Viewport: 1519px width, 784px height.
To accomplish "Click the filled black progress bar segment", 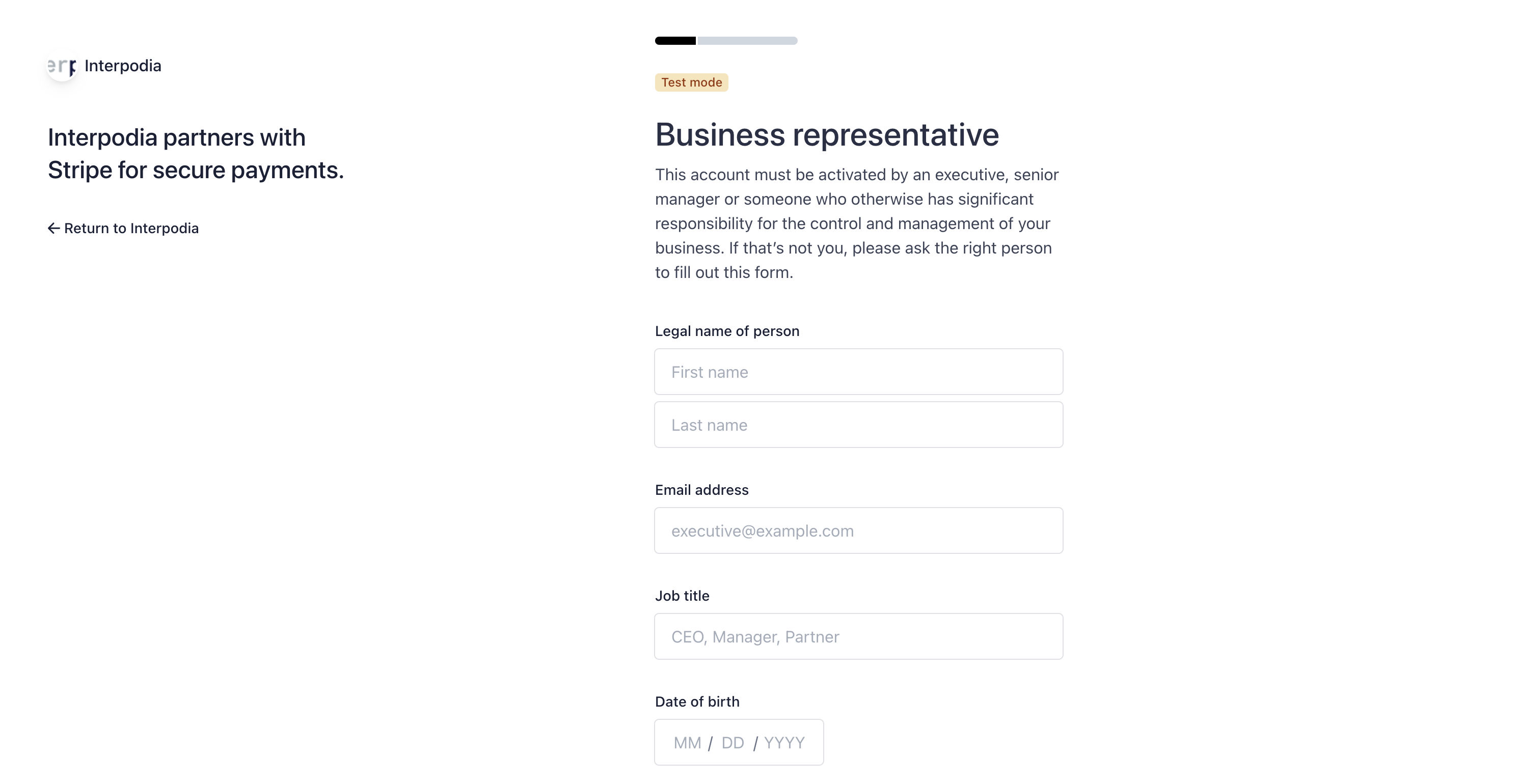I will coord(675,41).
